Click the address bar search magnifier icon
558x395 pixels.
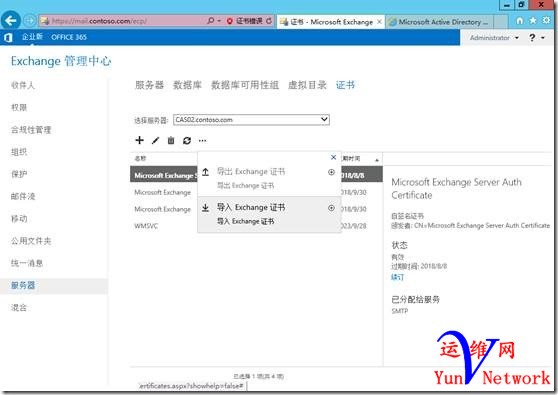(210, 21)
